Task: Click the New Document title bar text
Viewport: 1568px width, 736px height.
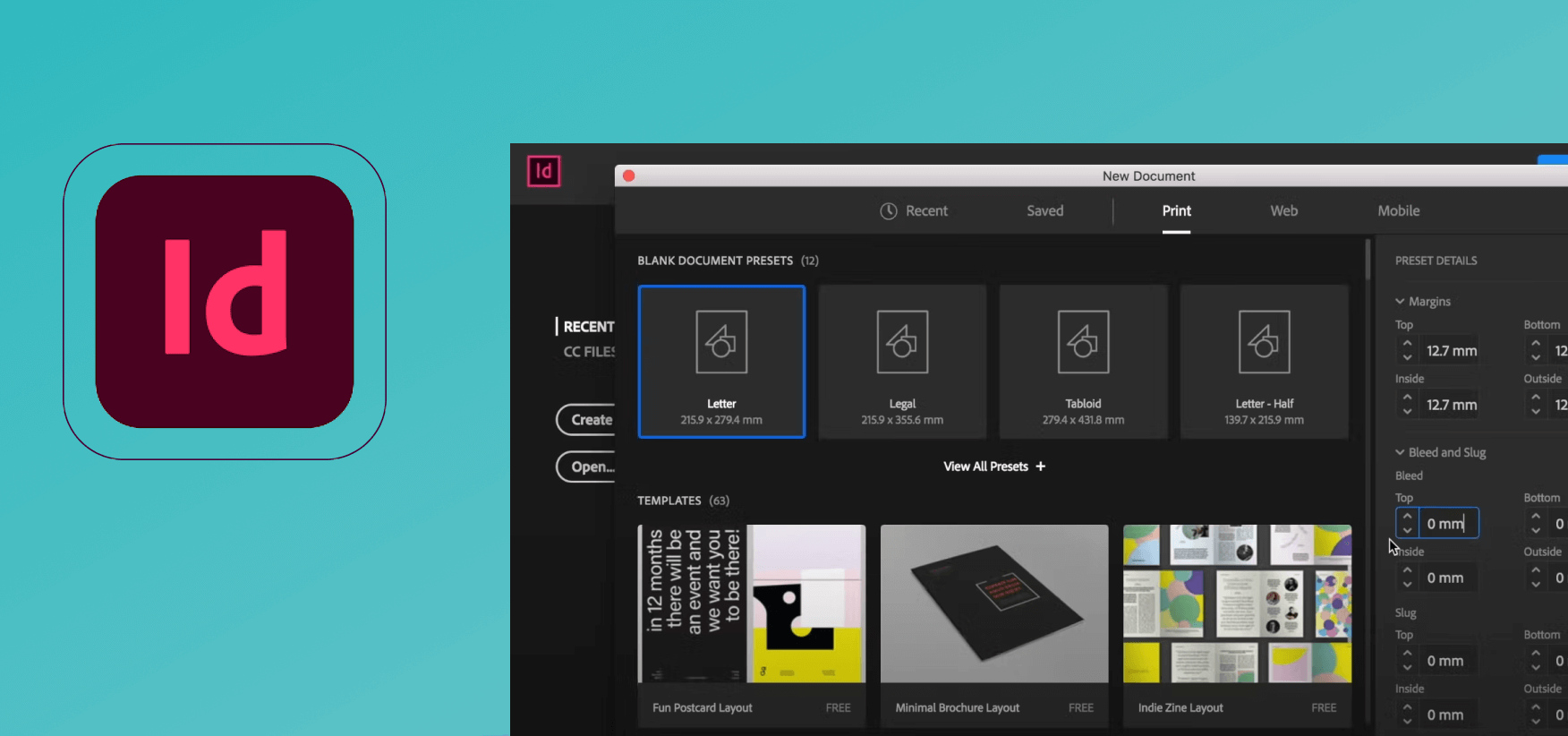Action: pyautogui.click(x=1148, y=176)
